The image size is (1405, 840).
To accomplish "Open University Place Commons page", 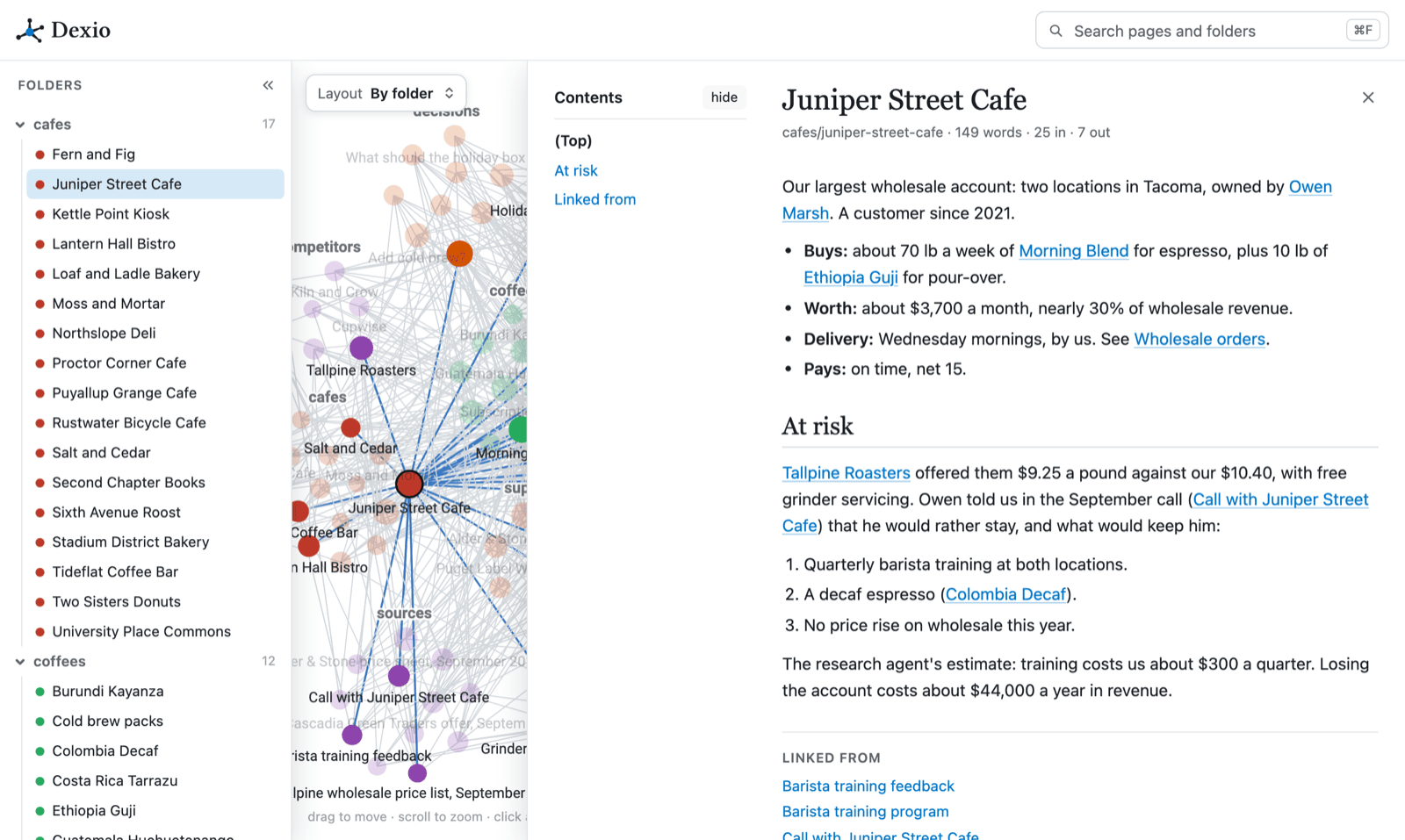I will 155,632.
